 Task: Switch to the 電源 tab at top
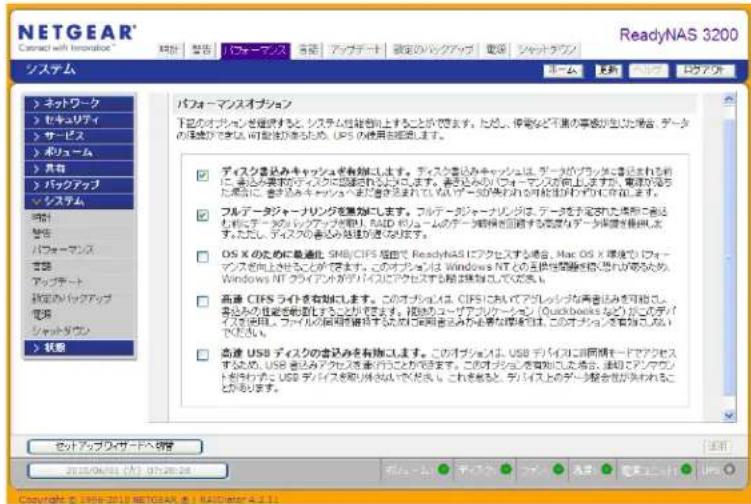(x=496, y=49)
